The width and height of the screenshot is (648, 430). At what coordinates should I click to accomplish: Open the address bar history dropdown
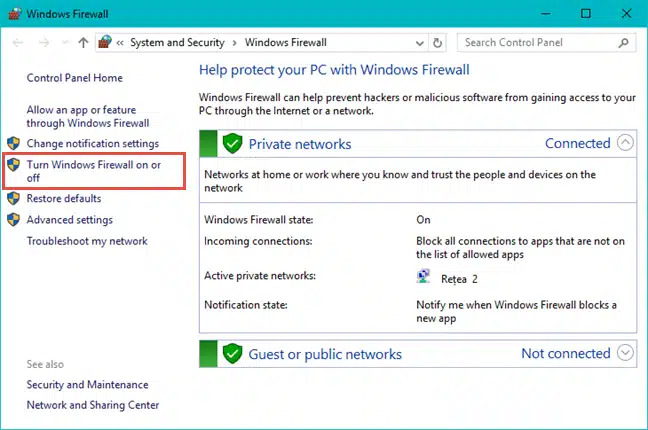pyautogui.click(x=418, y=43)
